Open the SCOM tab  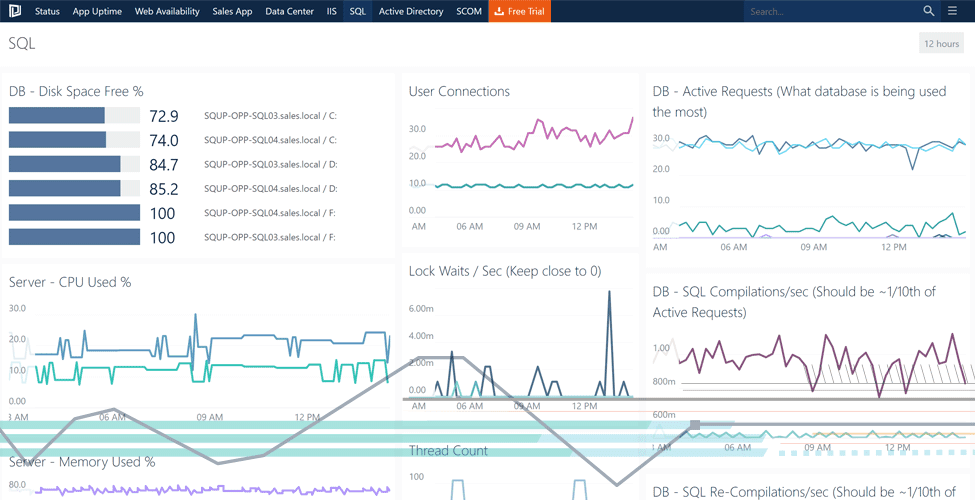(468, 11)
